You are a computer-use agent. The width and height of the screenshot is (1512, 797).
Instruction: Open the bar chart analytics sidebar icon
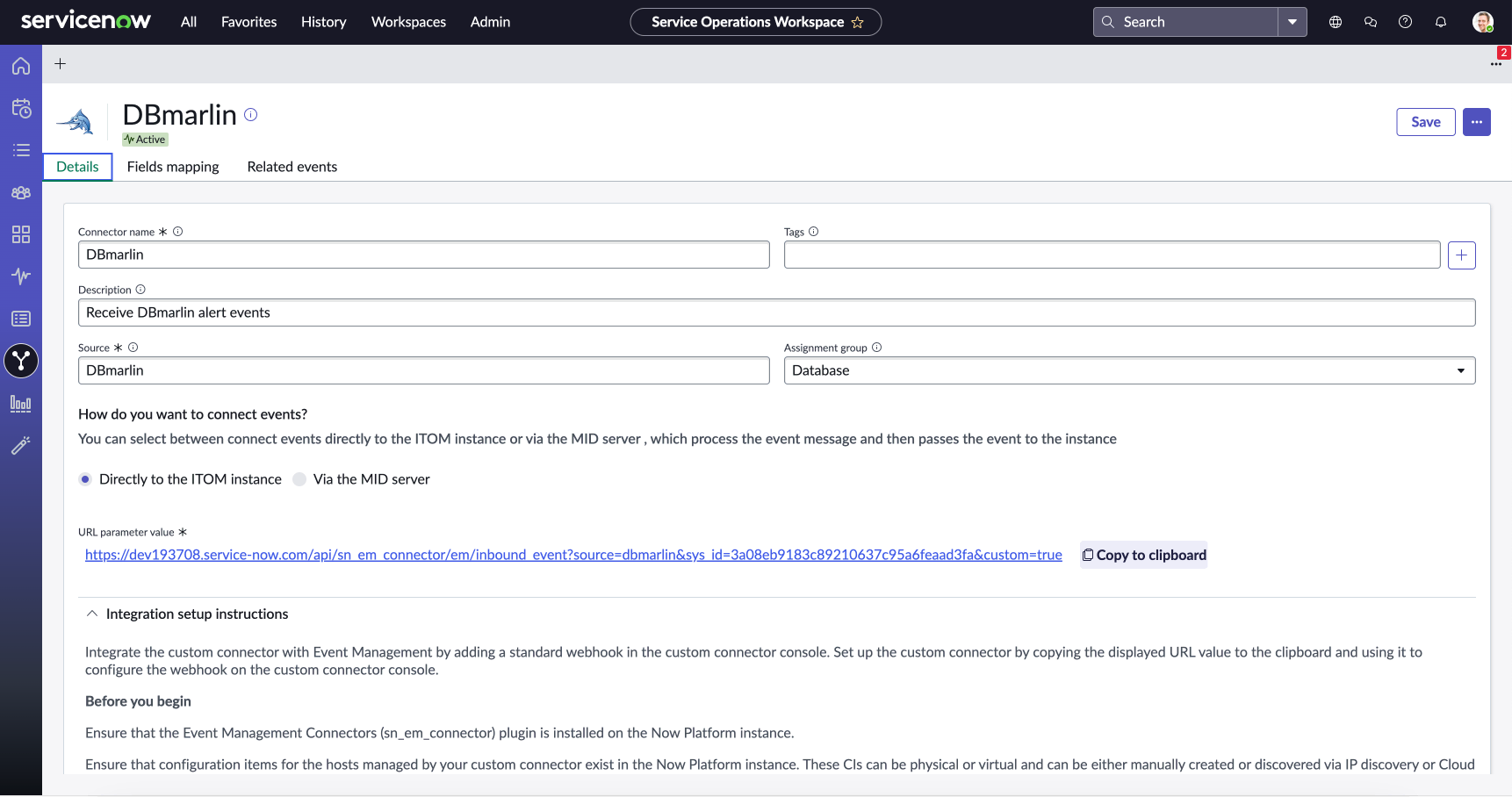21,403
